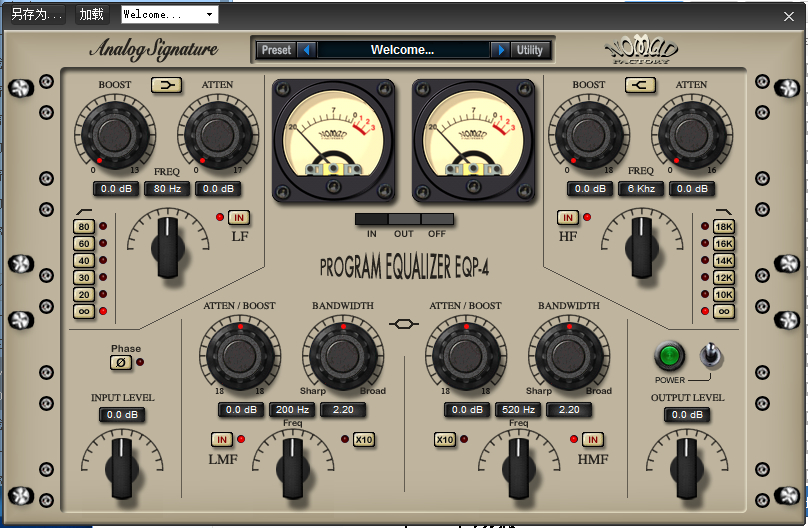808x528 pixels.
Task: Toggle the Phase invert button
Action: click(121, 363)
